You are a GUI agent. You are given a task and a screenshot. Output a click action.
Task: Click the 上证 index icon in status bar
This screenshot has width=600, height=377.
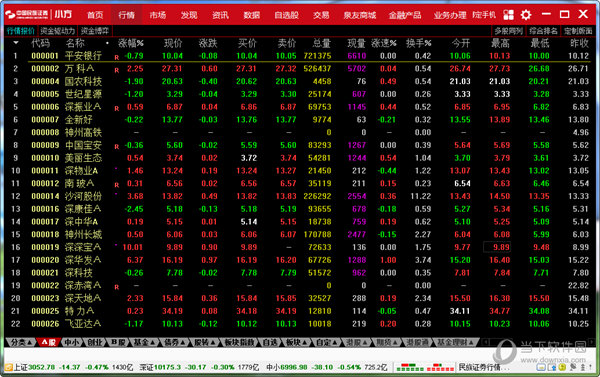tap(8, 367)
